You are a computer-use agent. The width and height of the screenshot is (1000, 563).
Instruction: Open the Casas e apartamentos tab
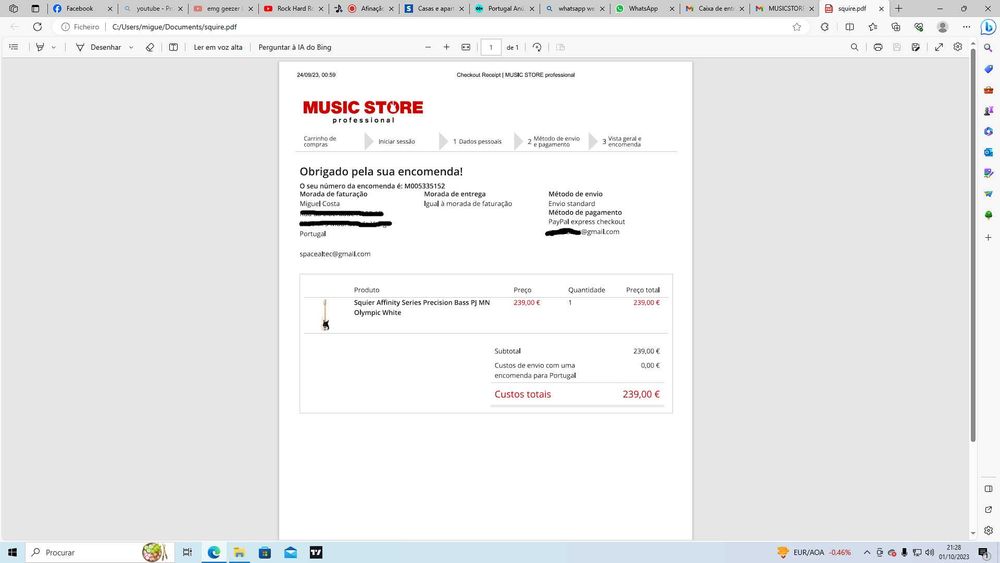click(x=434, y=8)
